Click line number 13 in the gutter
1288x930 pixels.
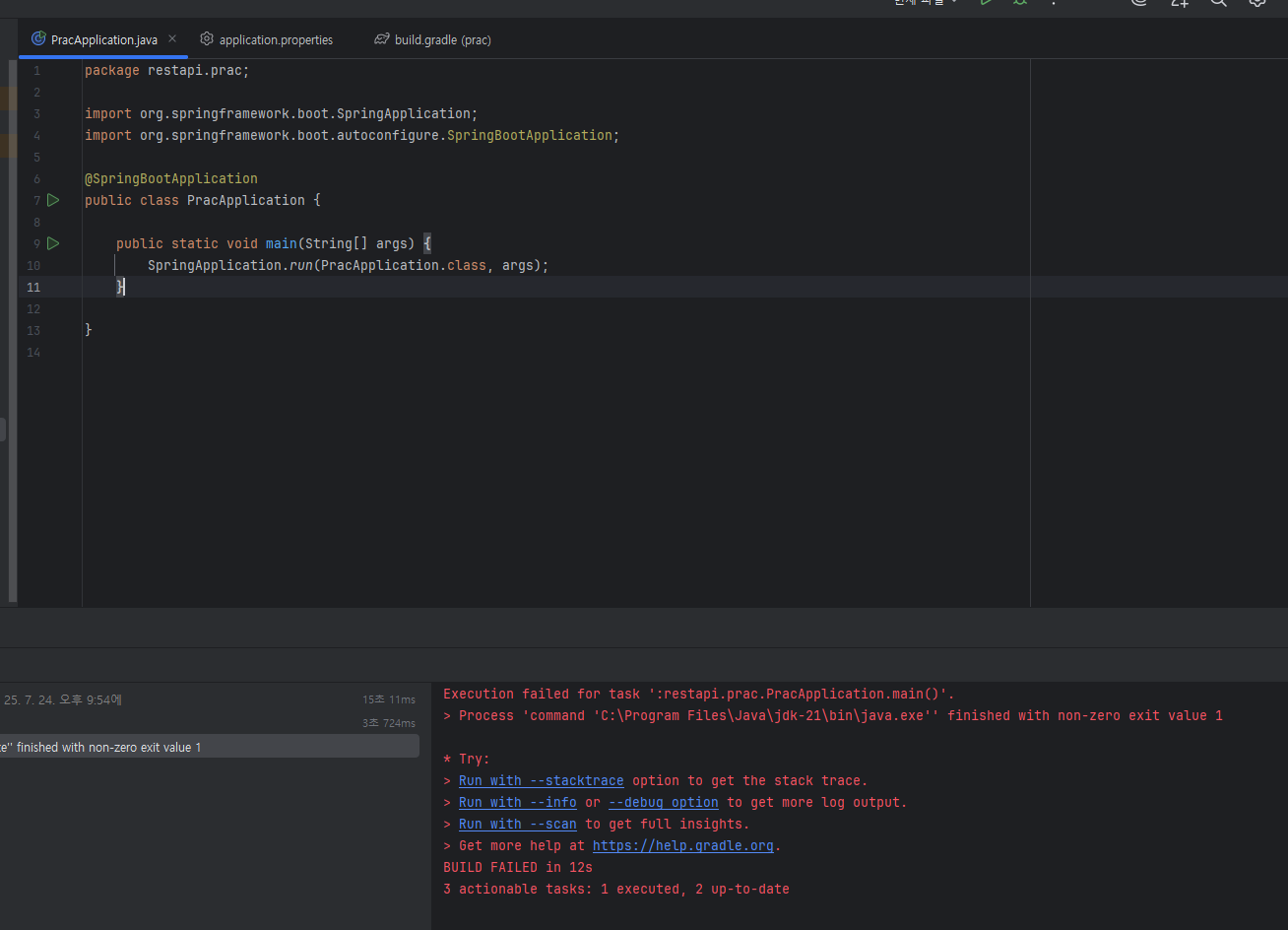coord(33,330)
